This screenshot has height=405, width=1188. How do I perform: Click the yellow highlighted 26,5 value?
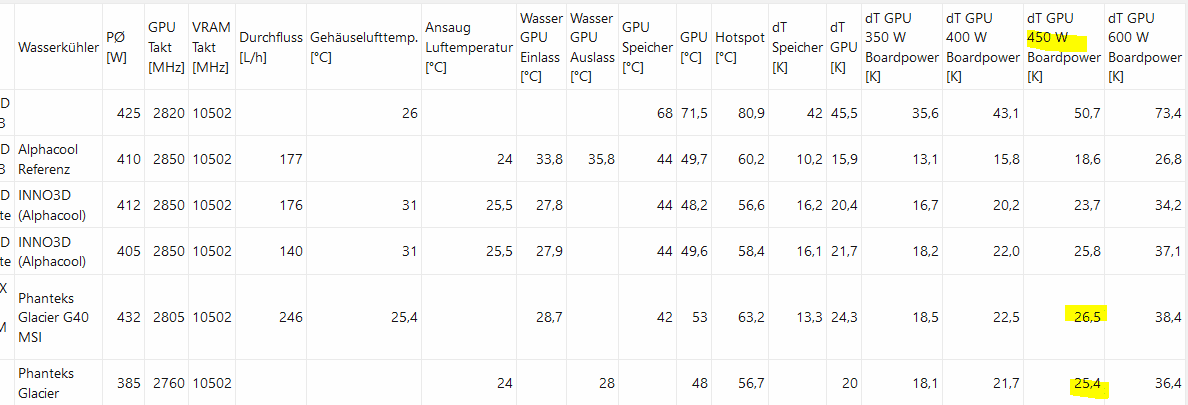click(1084, 317)
